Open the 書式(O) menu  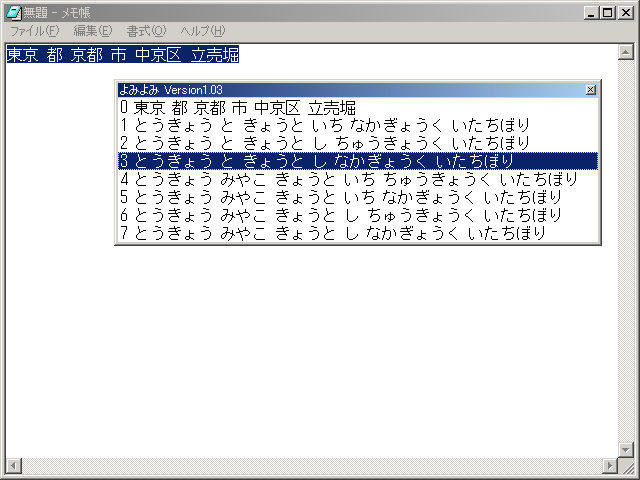click(147, 31)
